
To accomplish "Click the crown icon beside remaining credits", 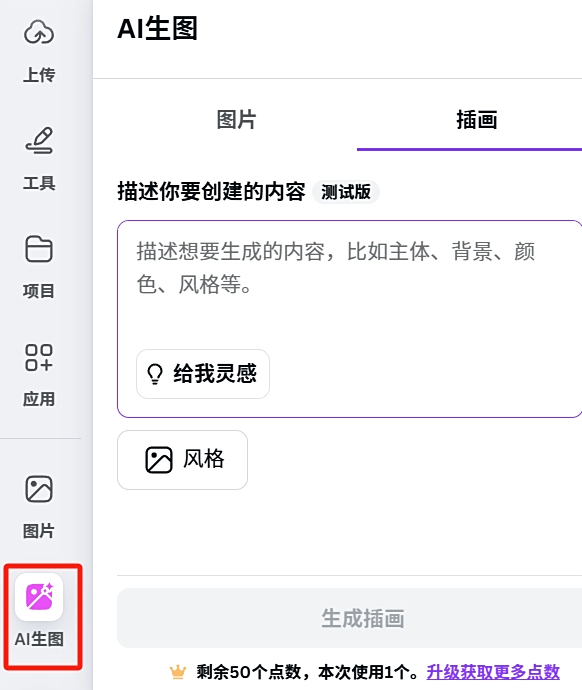I will click(178, 672).
